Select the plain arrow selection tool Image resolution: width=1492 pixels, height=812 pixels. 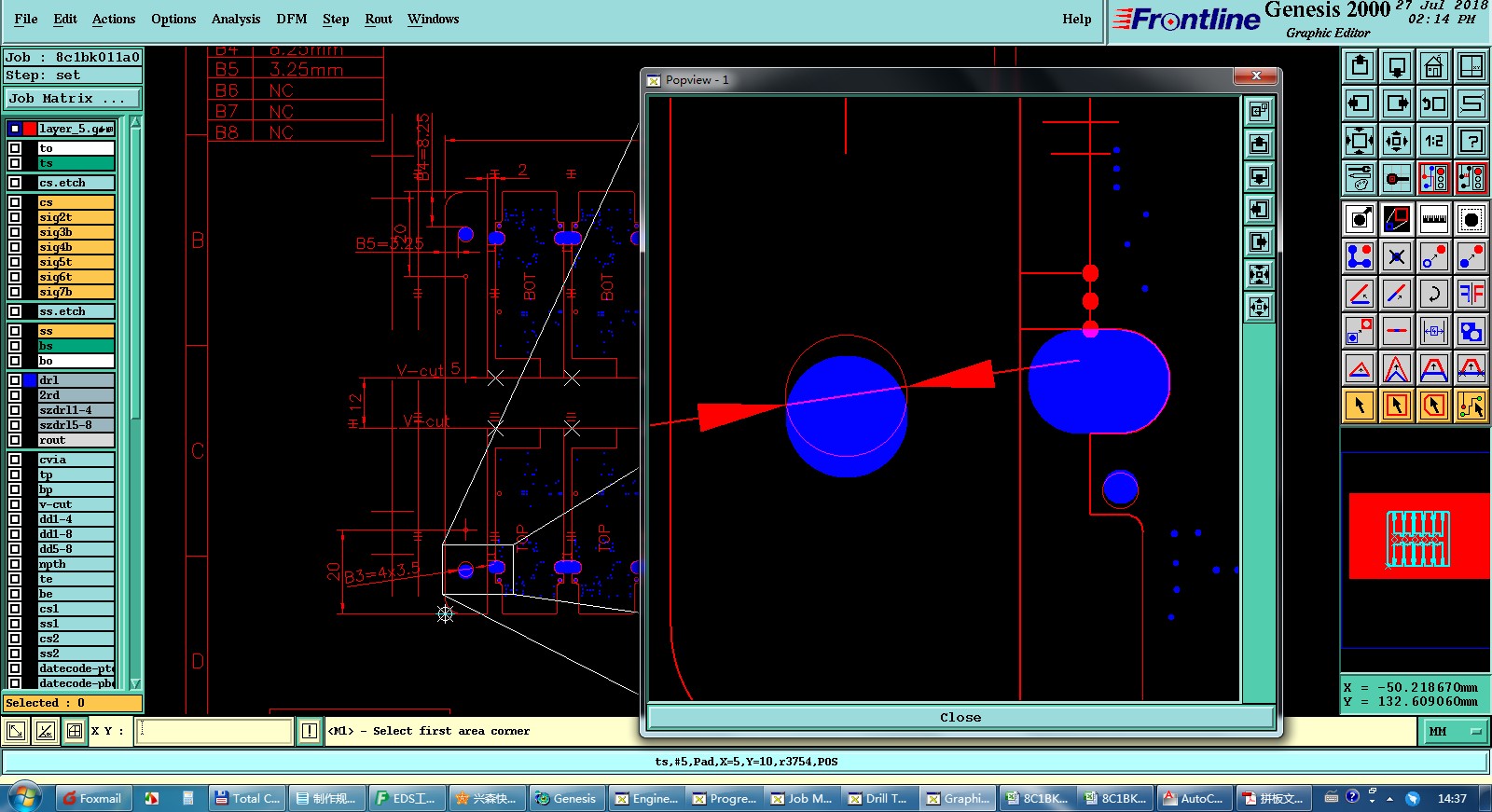[x=1360, y=406]
